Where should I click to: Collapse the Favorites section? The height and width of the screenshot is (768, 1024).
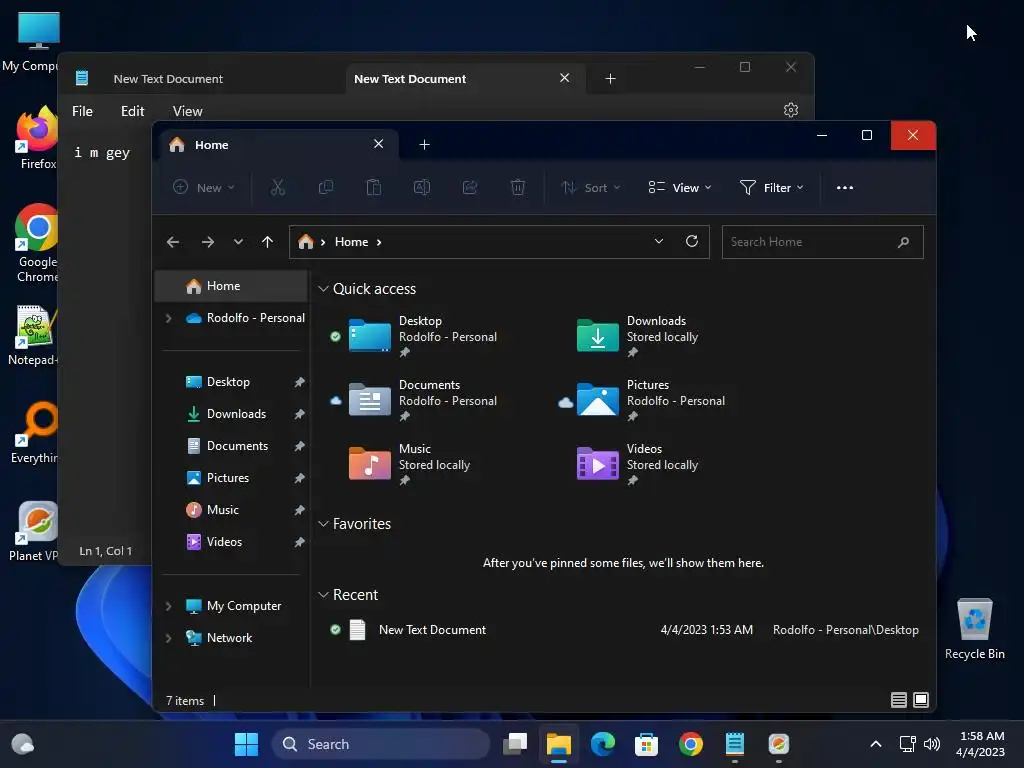tap(323, 524)
